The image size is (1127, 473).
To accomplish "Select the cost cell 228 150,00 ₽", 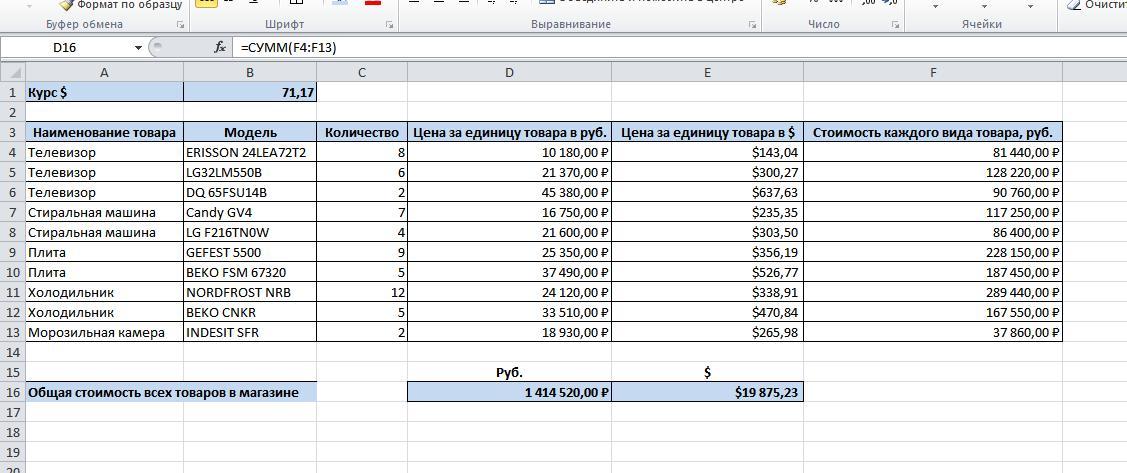I will pos(933,252).
